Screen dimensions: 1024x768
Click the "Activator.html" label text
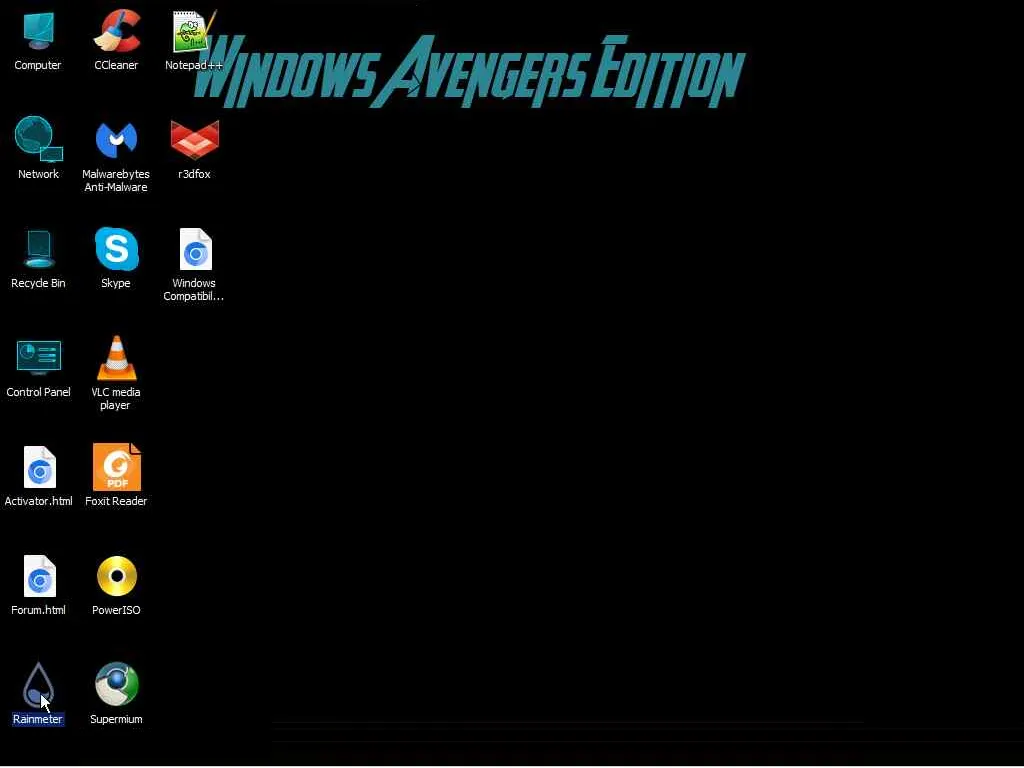click(x=39, y=501)
